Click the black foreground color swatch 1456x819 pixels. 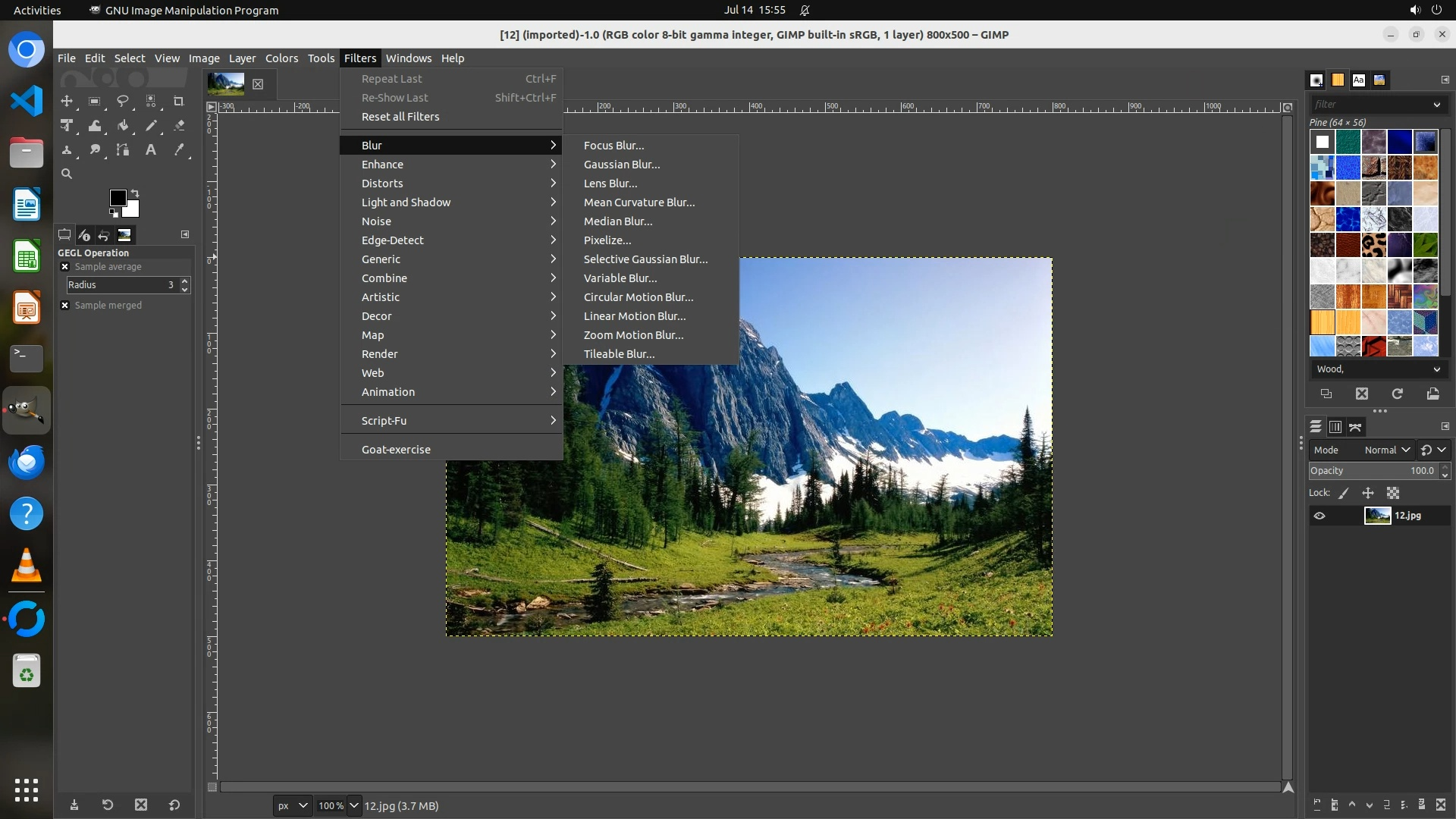(117, 197)
